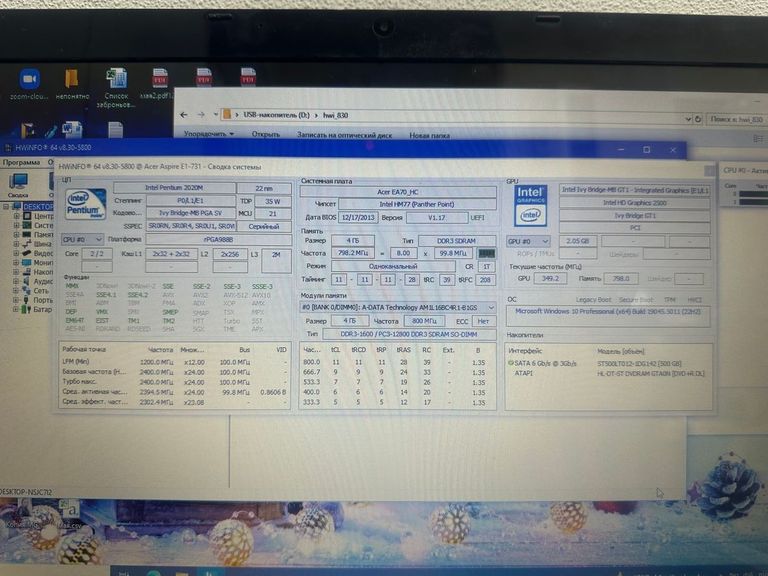
Task: Click Explorer's forward arrow
Action: point(201,115)
